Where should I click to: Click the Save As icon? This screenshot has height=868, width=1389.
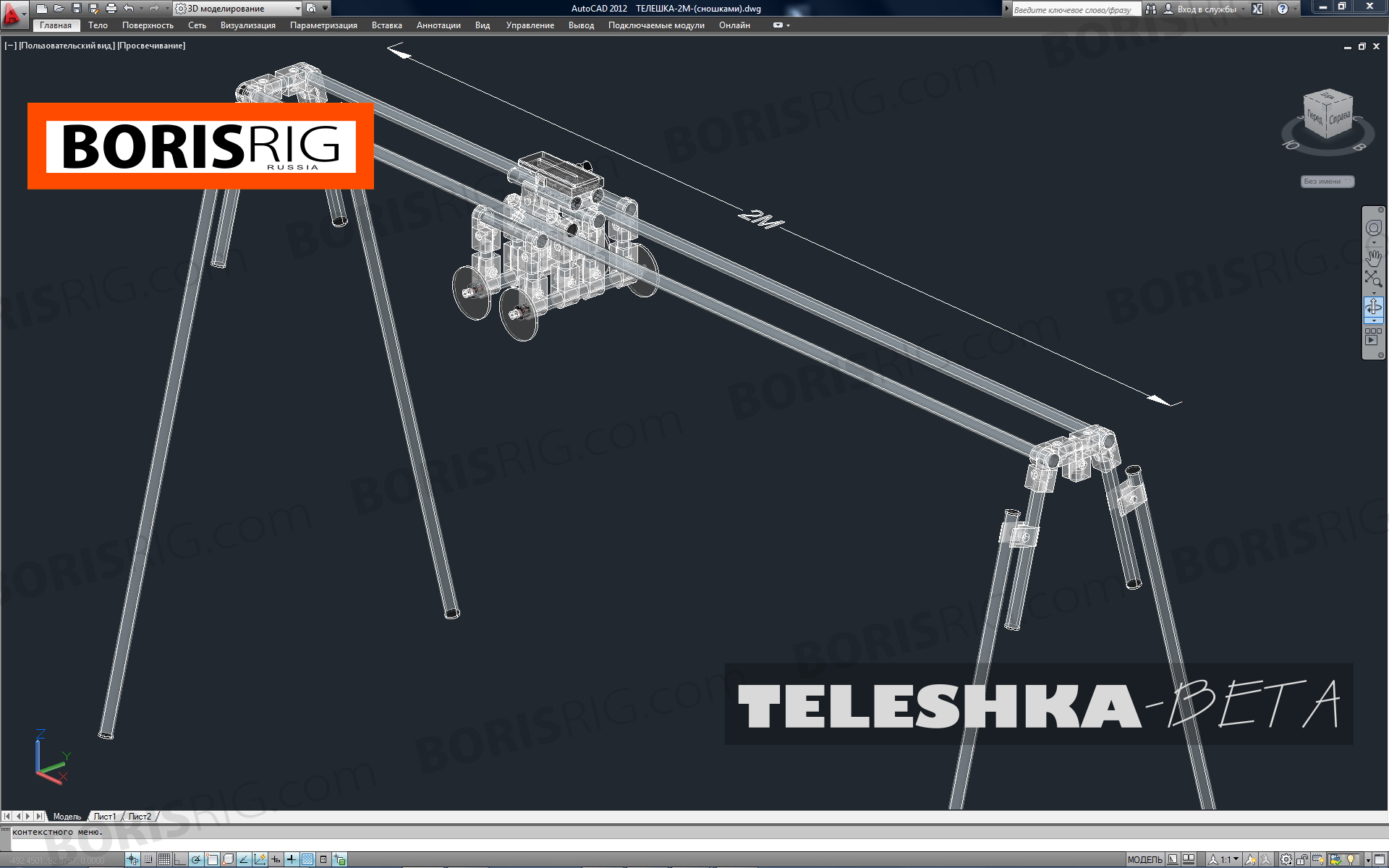[93, 9]
